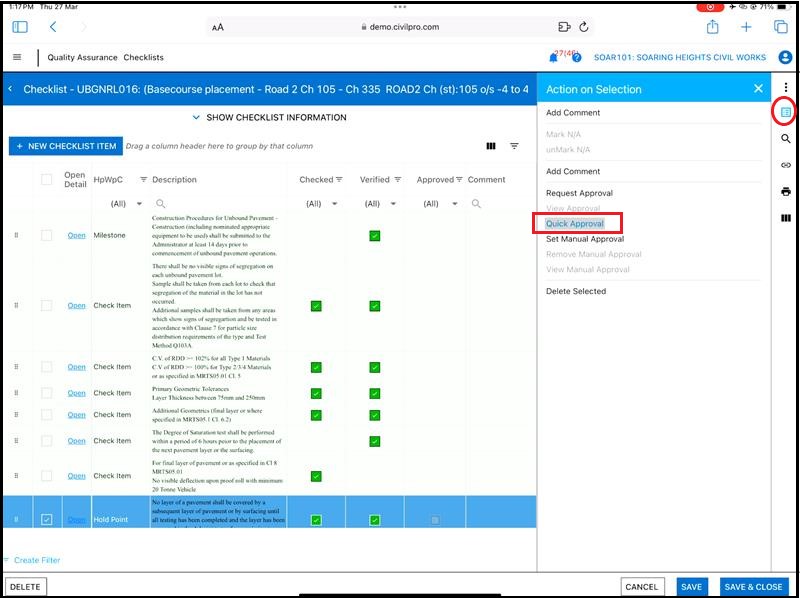Click the Safari share icon
The height and width of the screenshot is (598, 800).
pos(712,27)
